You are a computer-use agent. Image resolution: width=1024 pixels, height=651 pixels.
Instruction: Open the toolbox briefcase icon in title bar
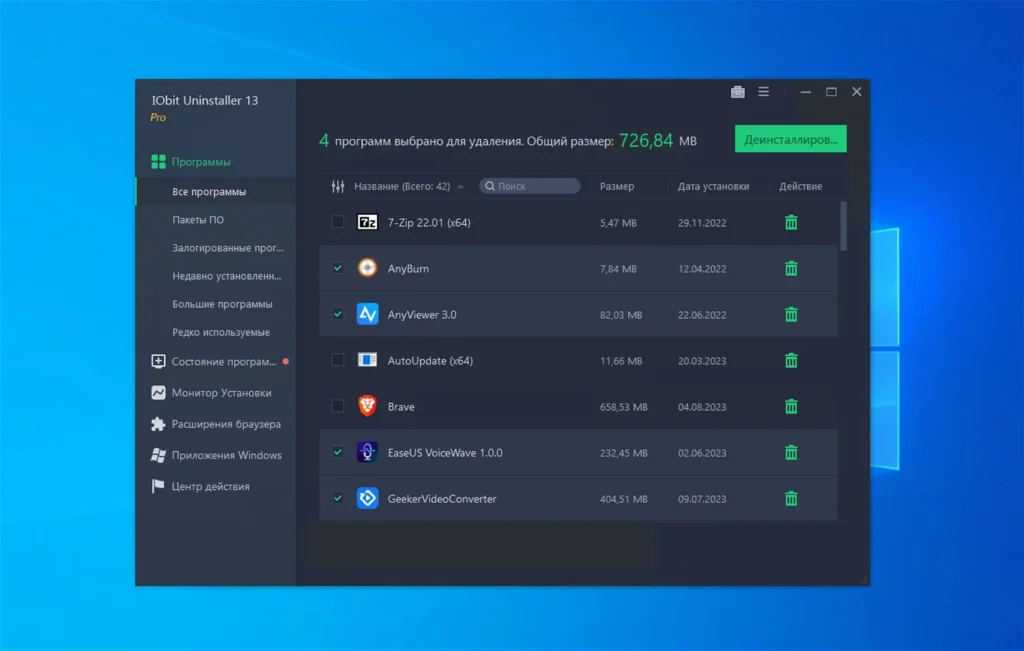pos(738,92)
